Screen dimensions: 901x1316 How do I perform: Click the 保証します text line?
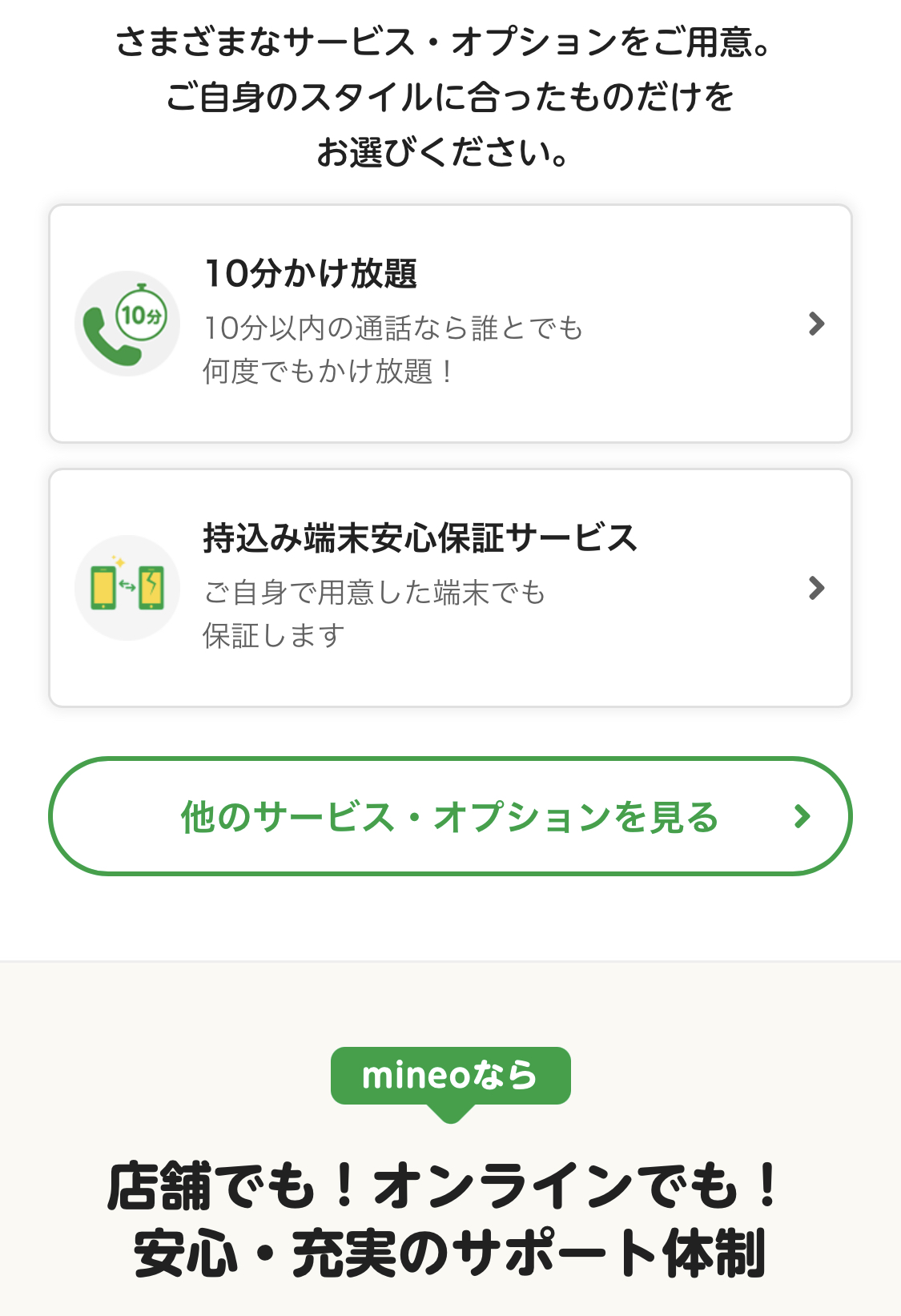(274, 636)
